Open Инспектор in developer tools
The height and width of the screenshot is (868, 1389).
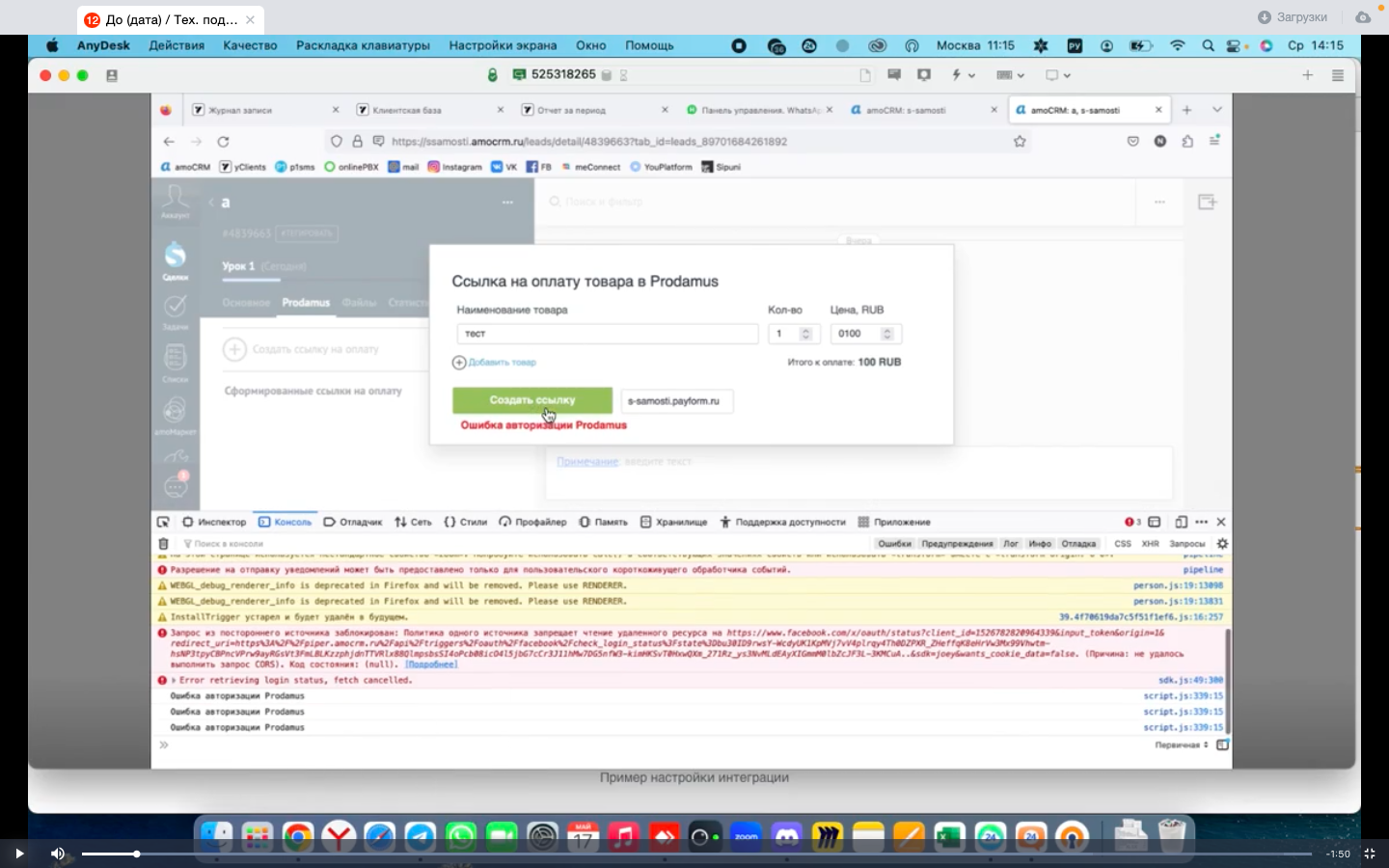(214, 522)
